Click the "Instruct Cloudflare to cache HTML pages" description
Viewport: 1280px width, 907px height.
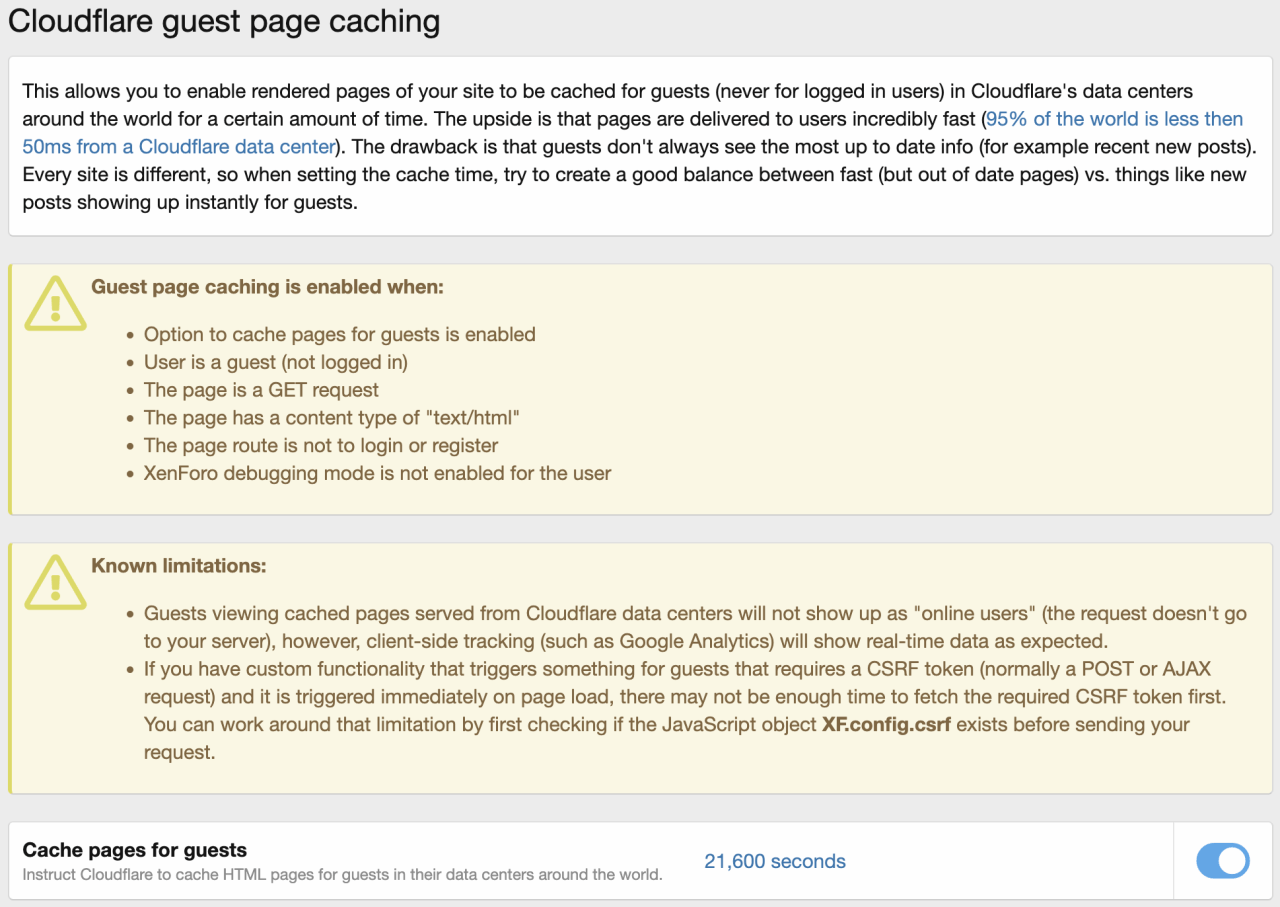[342, 875]
